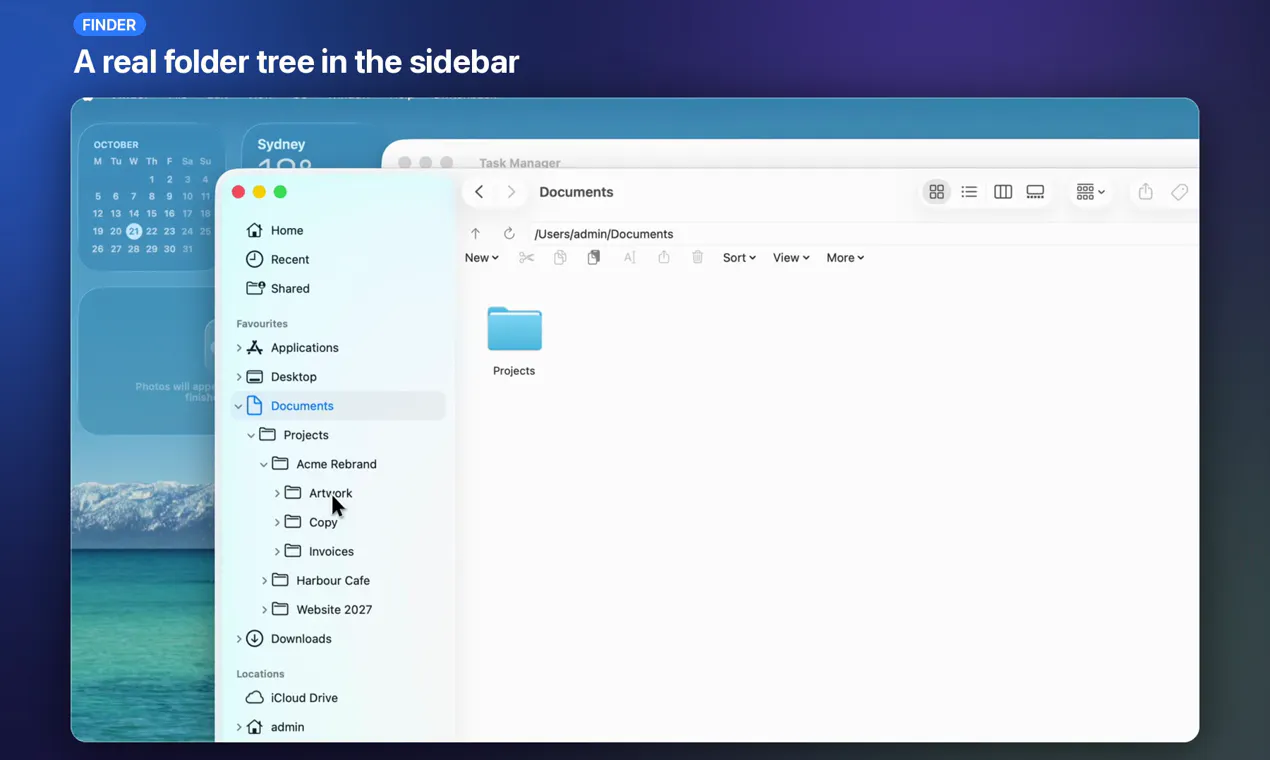Collapse the Acme Rebrand folder arrow
The width and height of the screenshot is (1270, 760).
click(x=264, y=464)
